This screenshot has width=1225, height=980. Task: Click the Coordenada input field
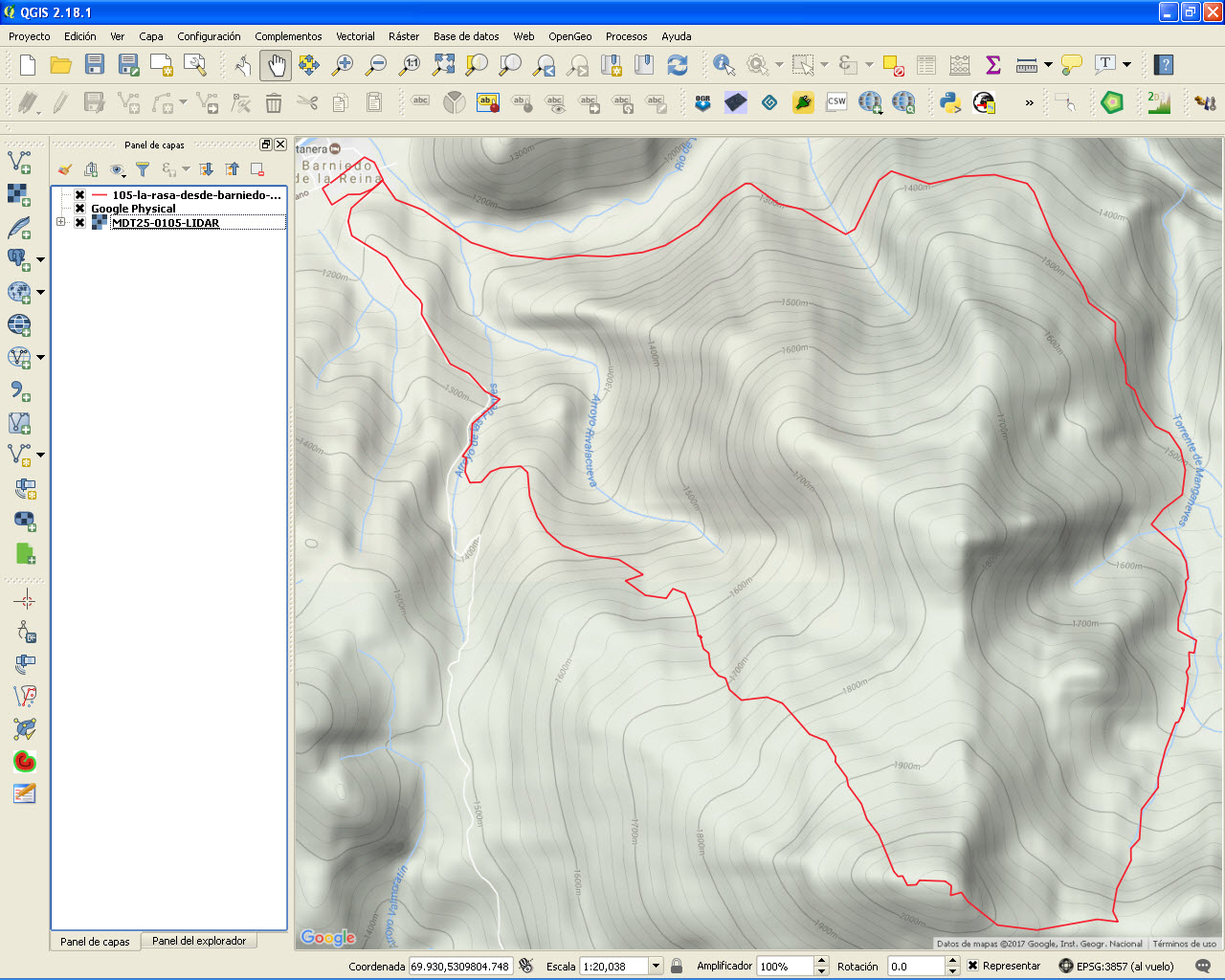coord(461,967)
